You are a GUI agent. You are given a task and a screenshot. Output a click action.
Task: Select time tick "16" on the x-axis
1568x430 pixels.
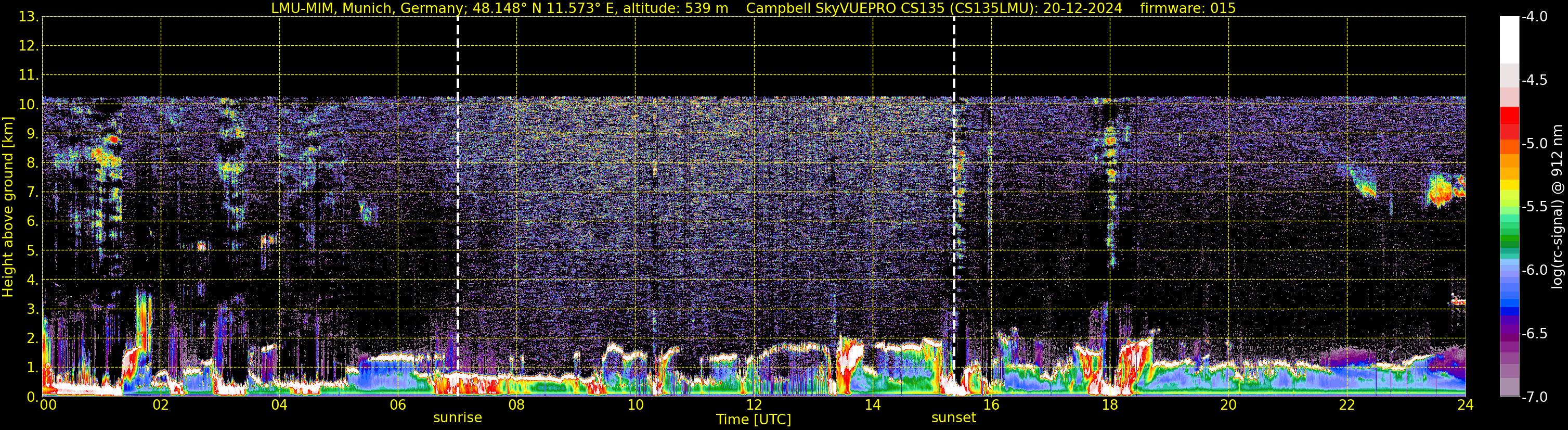point(992,405)
